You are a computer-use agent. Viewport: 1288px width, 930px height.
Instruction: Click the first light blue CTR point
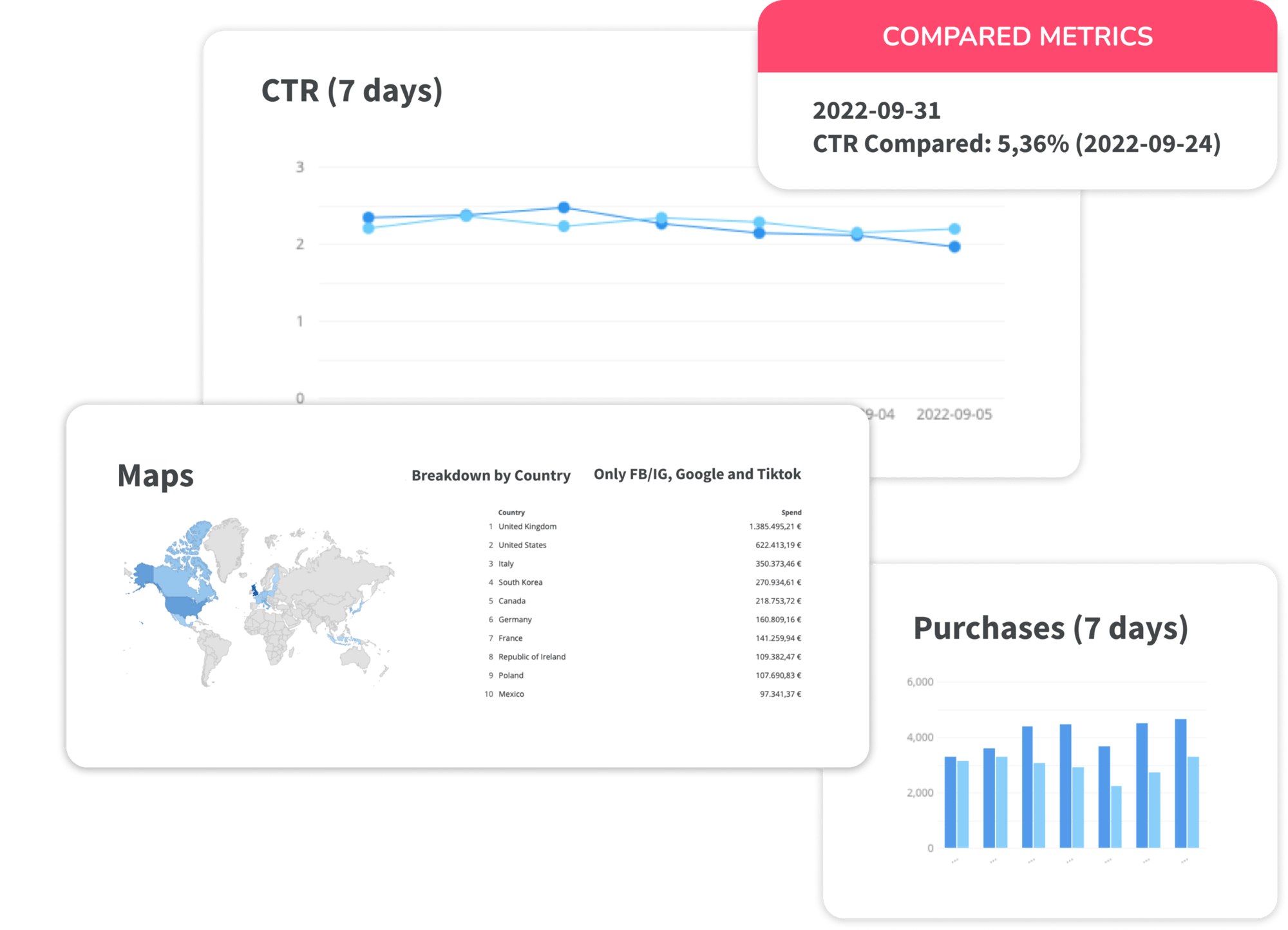(x=368, y=228)
